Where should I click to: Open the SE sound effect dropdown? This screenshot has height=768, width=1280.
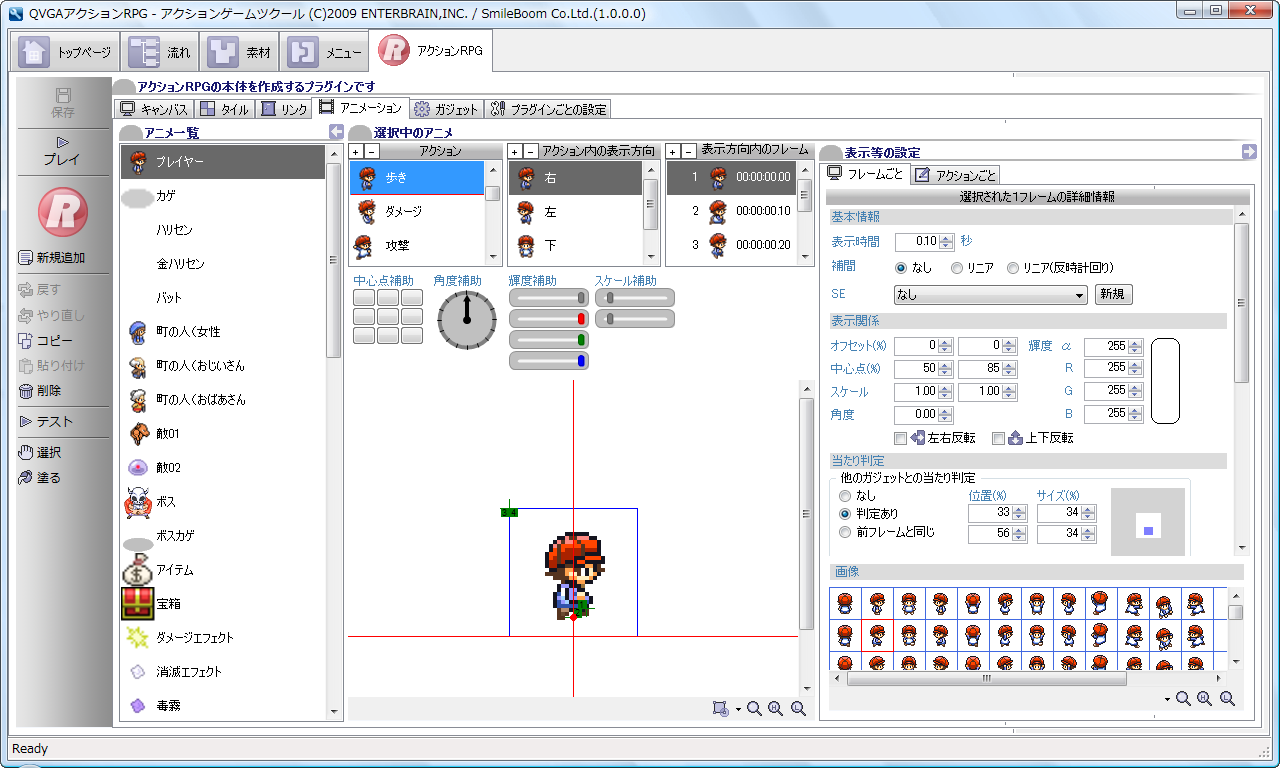coord(990,295)
